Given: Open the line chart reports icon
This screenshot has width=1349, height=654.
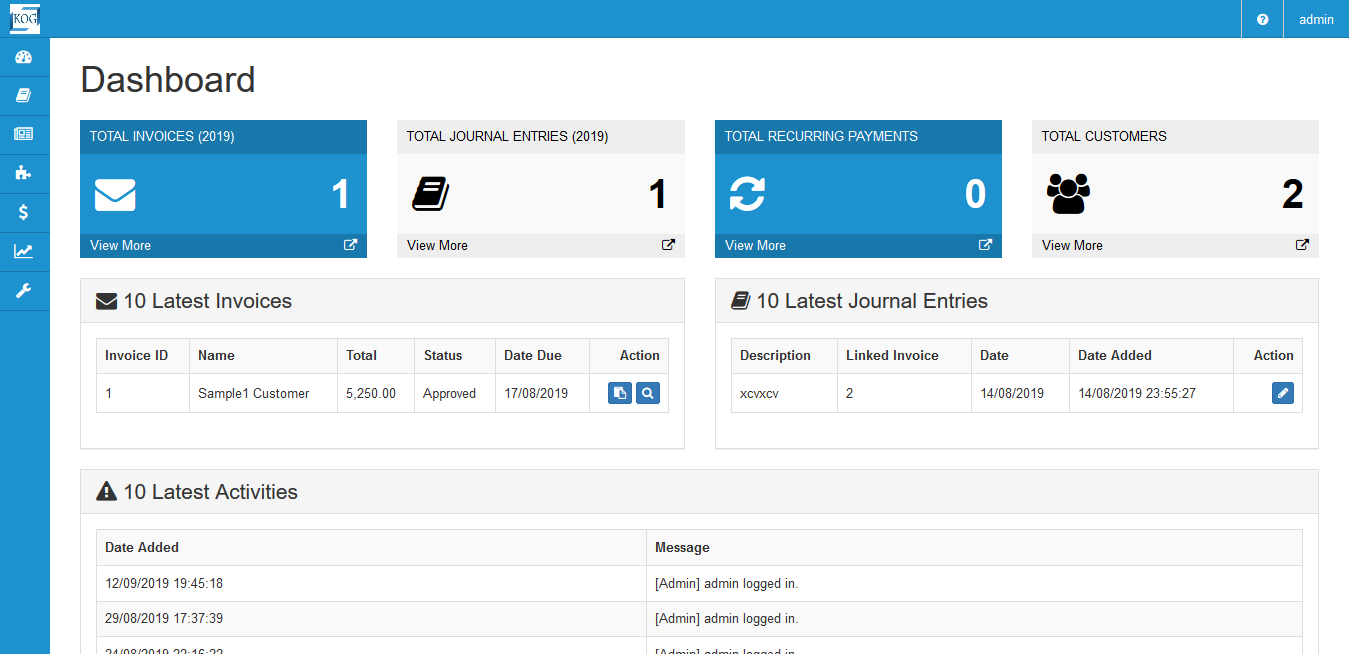Looking at the screenshot, I should [23, 251].
